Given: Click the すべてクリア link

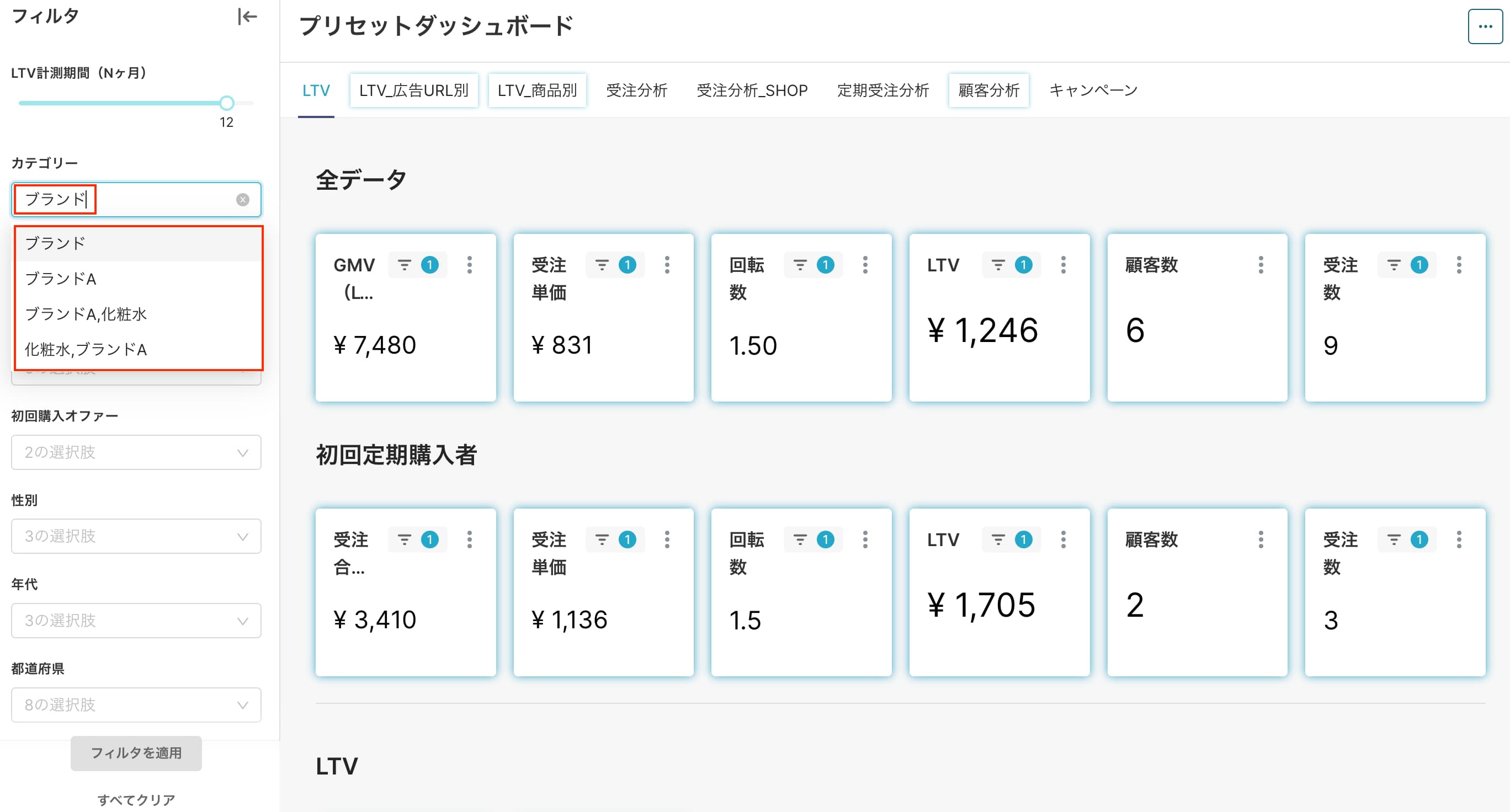Looking at the screenshot, I should click(136, 800).
